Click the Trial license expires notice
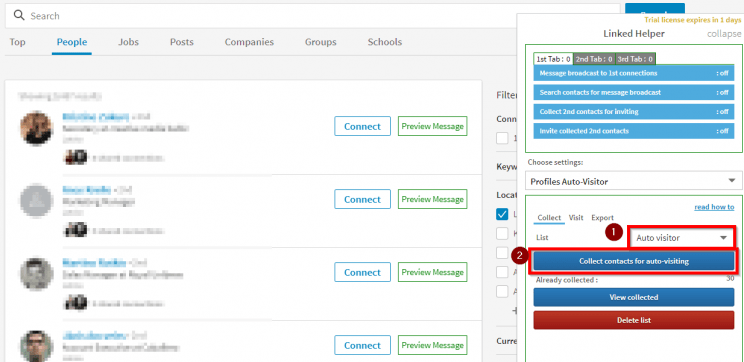Screen dimensions: 744x362 click(x=692, y=20)
